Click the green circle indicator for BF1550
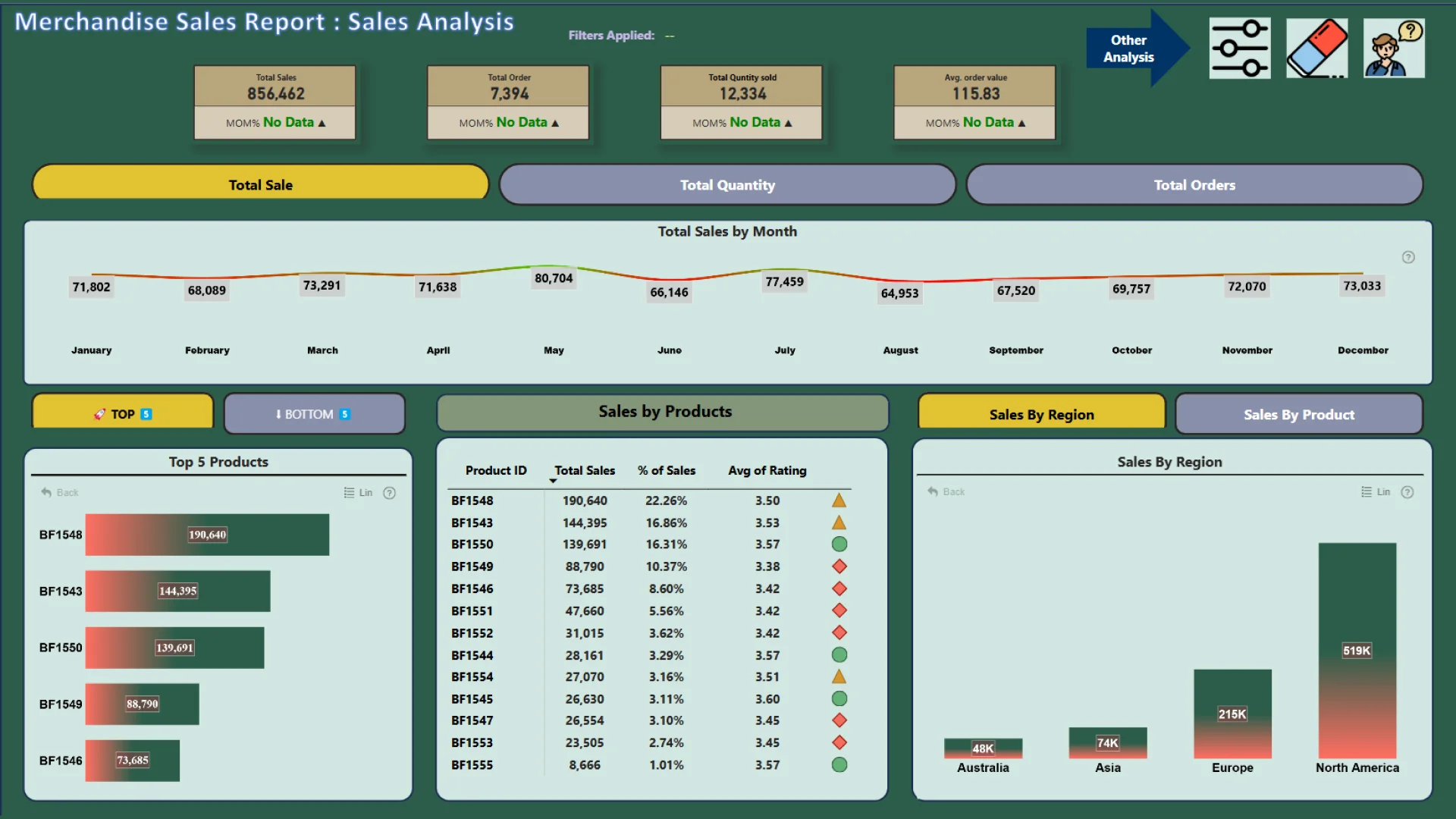Image resolution: width=1456 pixels, height=819 pixels. [839, 544]
